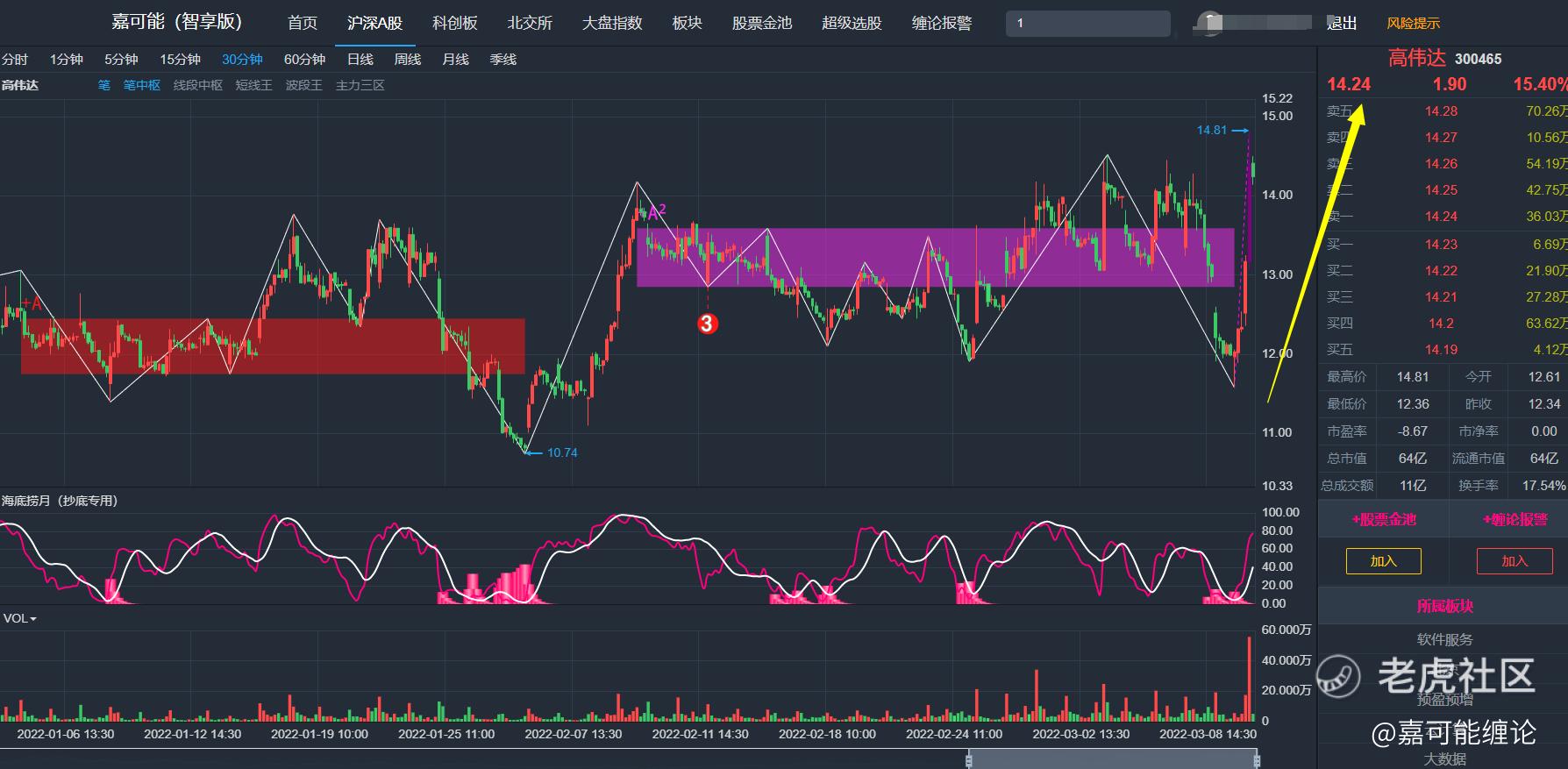Click the 高伟达 stock name in the quote panel
The height and width of the screenshot is (769, 1568).
pyautogui.click(x=1416, y=58)
